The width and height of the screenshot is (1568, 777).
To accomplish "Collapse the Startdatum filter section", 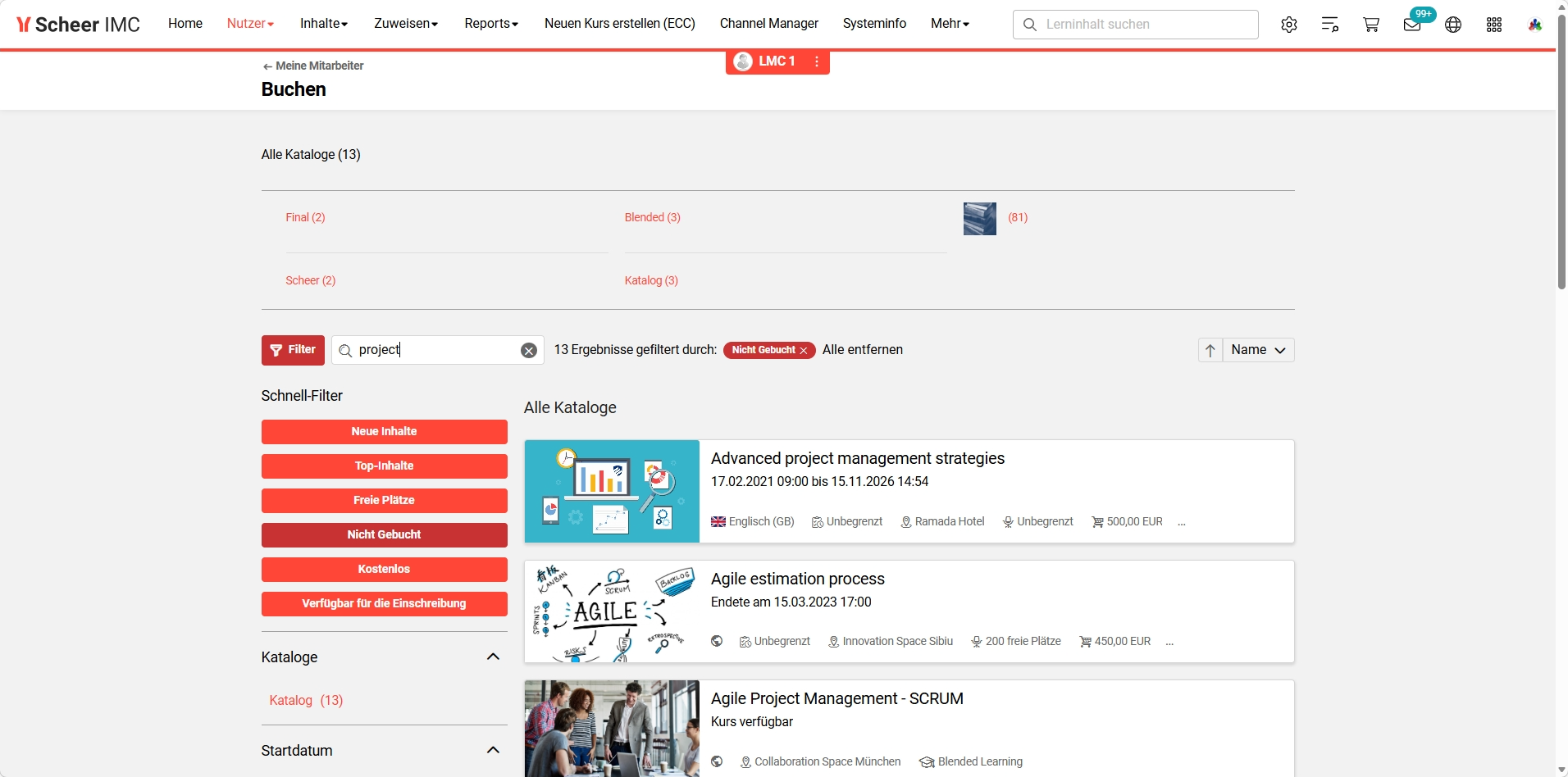I will pos(493,750).
